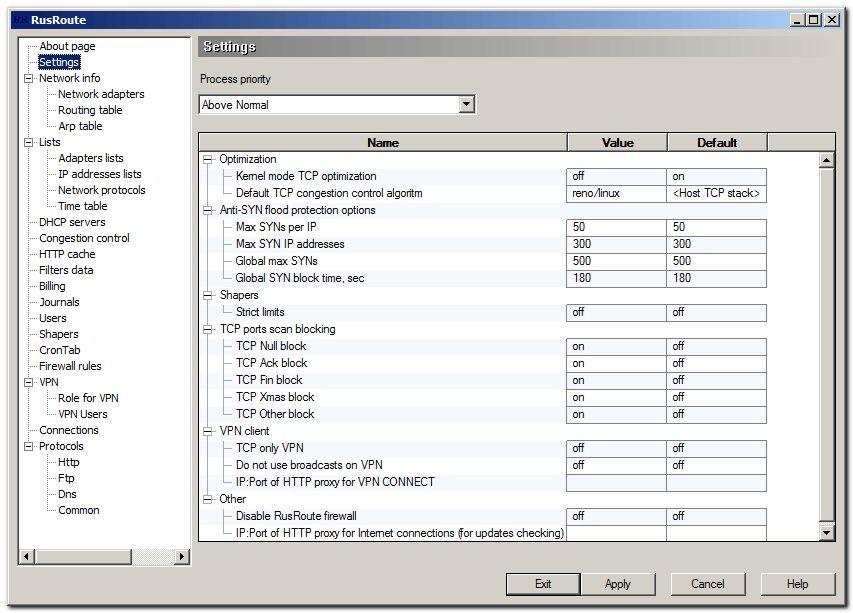Open Journals page
853x613 pixels.
click(x=59, y=302)
